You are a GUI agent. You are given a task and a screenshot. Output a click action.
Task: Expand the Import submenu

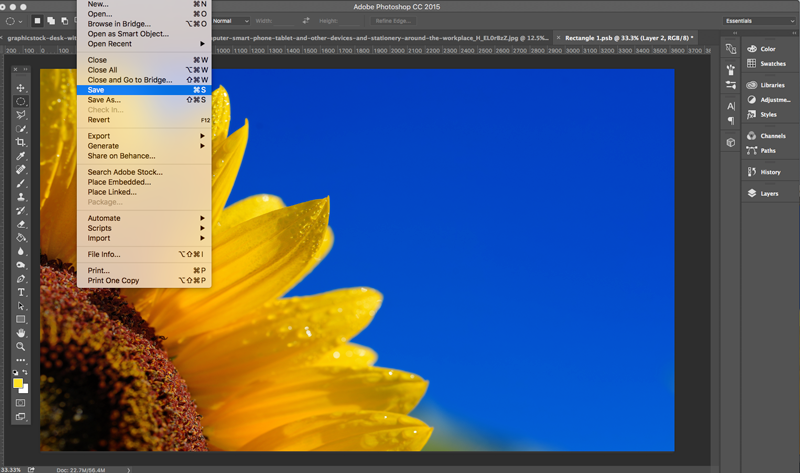[x=144, y=238]
